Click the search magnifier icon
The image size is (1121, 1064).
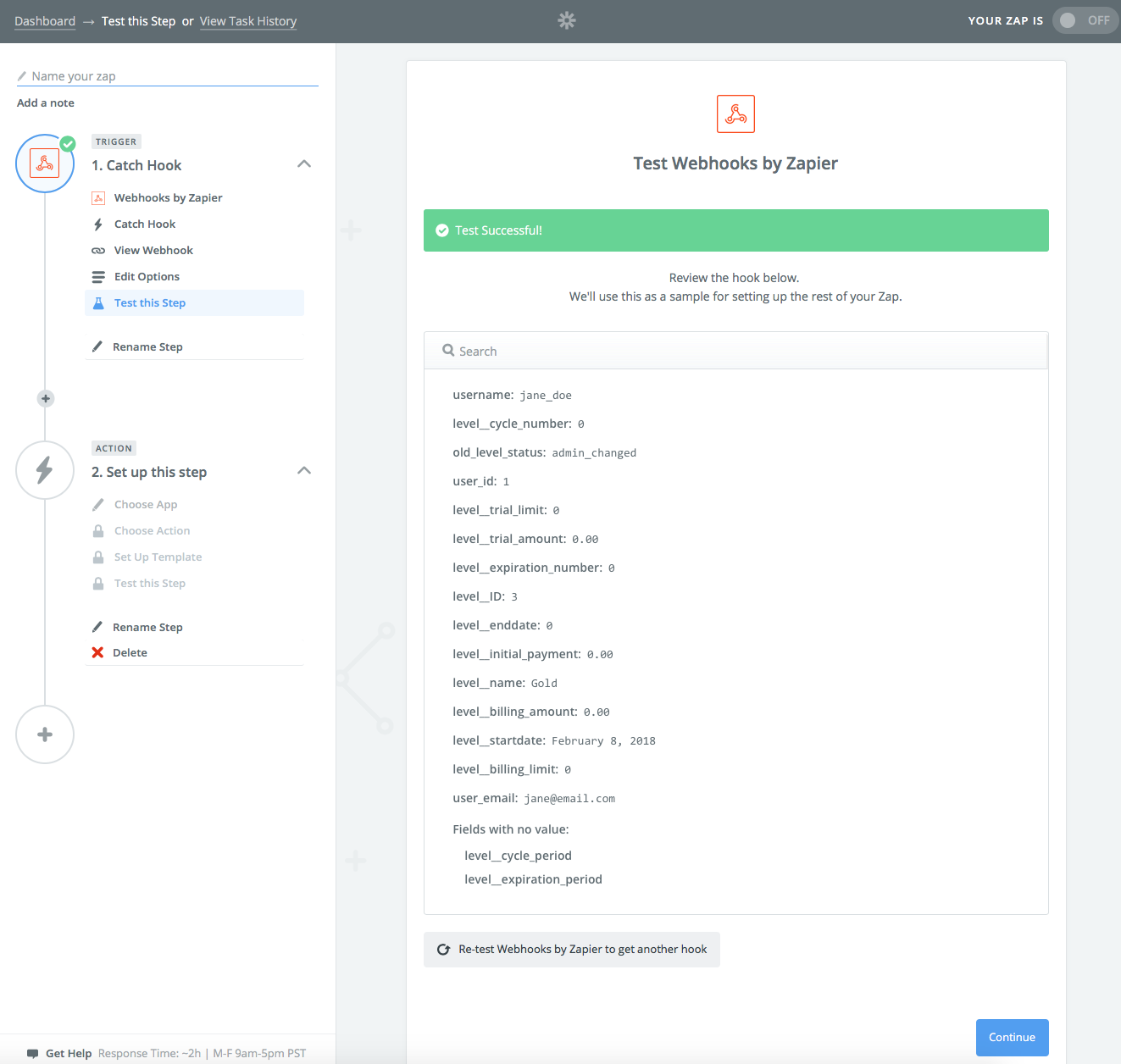point(448,351)
